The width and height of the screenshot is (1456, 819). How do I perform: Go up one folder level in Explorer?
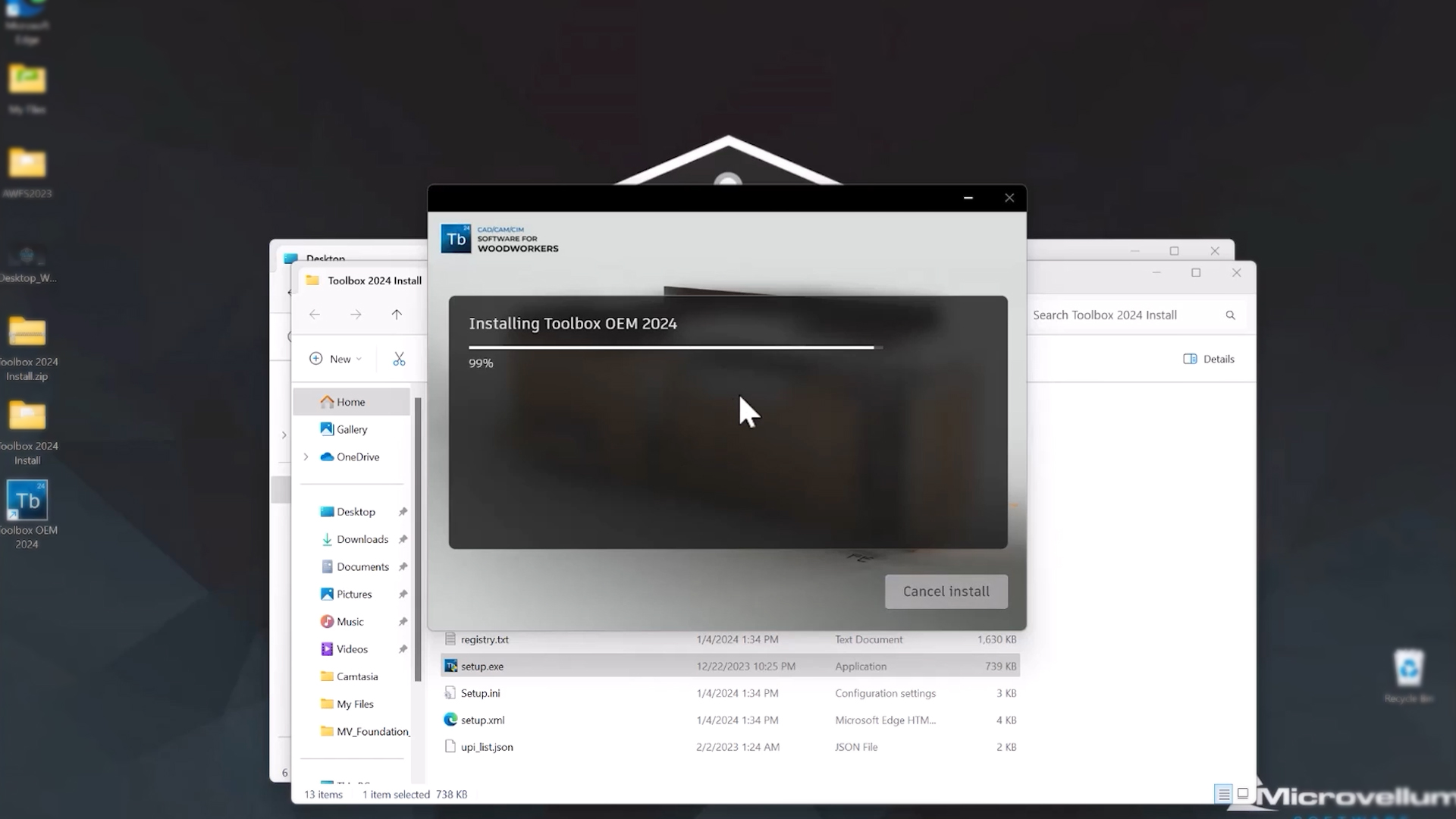[x=397, y=315]
